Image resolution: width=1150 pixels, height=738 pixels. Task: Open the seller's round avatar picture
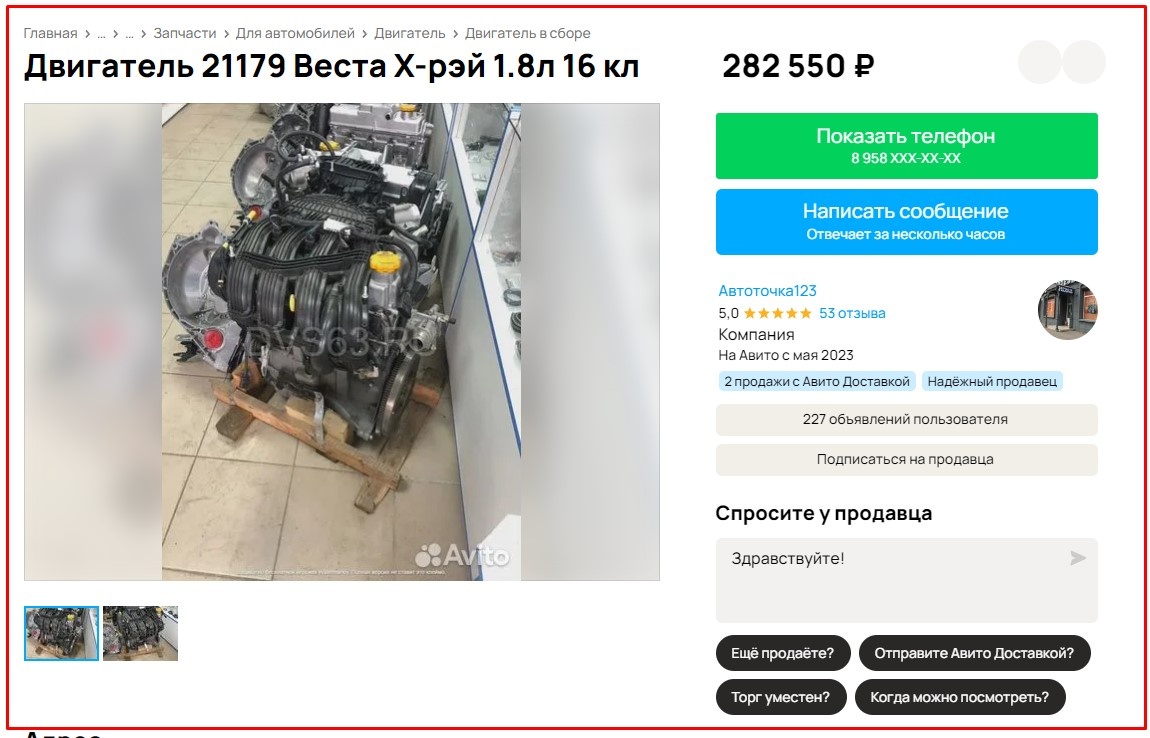point(1068,310)
